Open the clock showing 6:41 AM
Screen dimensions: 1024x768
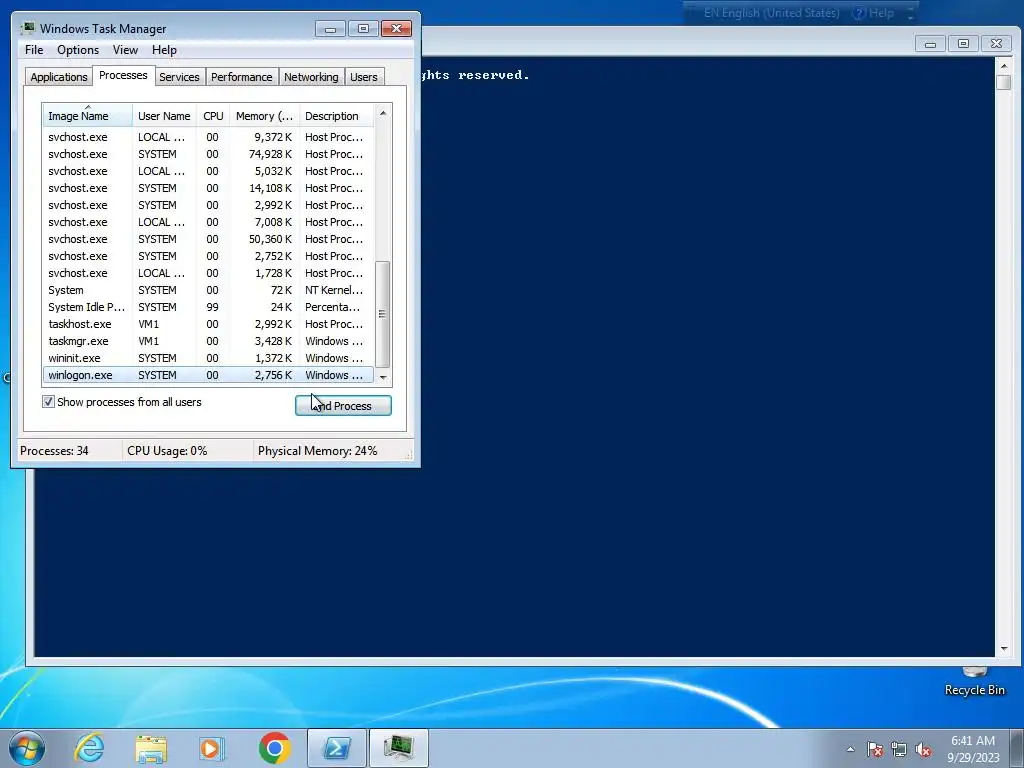973,749
